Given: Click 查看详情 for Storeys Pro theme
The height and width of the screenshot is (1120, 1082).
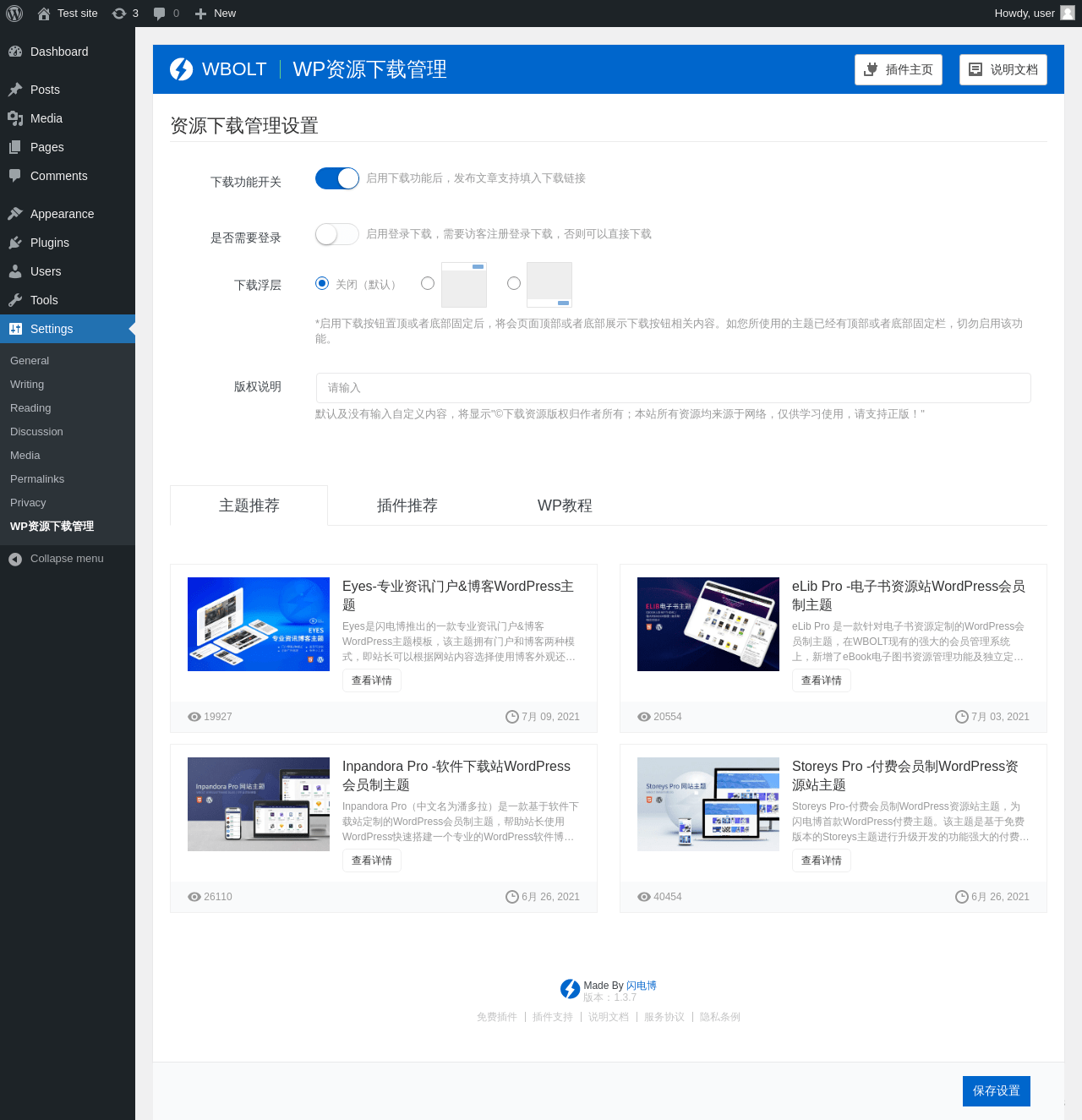Looking at the screenshot, I should pyautogui.click(x=822, y=860).
